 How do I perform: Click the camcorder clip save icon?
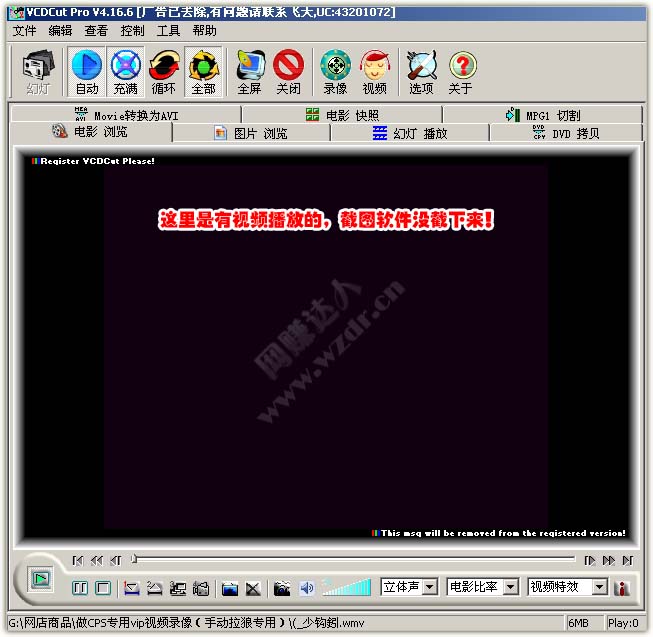201,588
